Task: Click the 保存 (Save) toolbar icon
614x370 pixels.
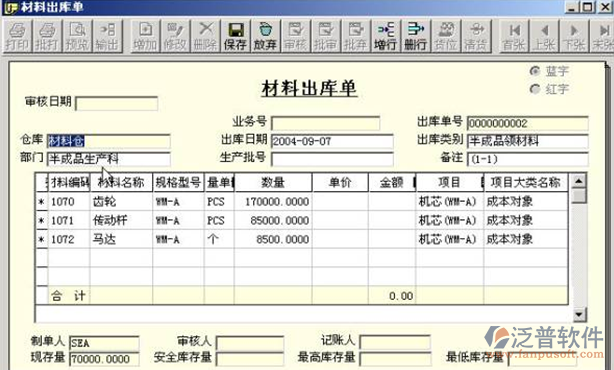Action: click(x=235, y=36)
